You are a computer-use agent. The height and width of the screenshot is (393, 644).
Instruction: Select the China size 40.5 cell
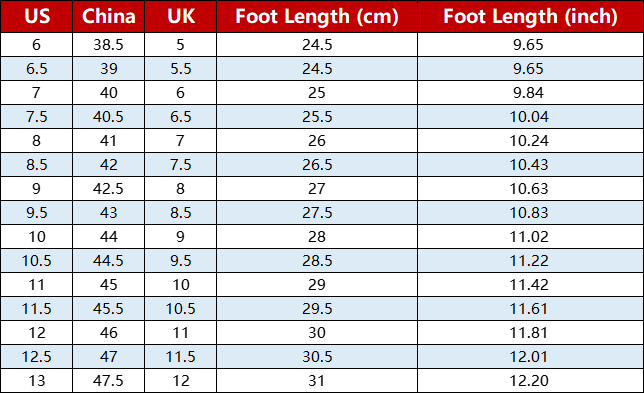coord(108,117)
